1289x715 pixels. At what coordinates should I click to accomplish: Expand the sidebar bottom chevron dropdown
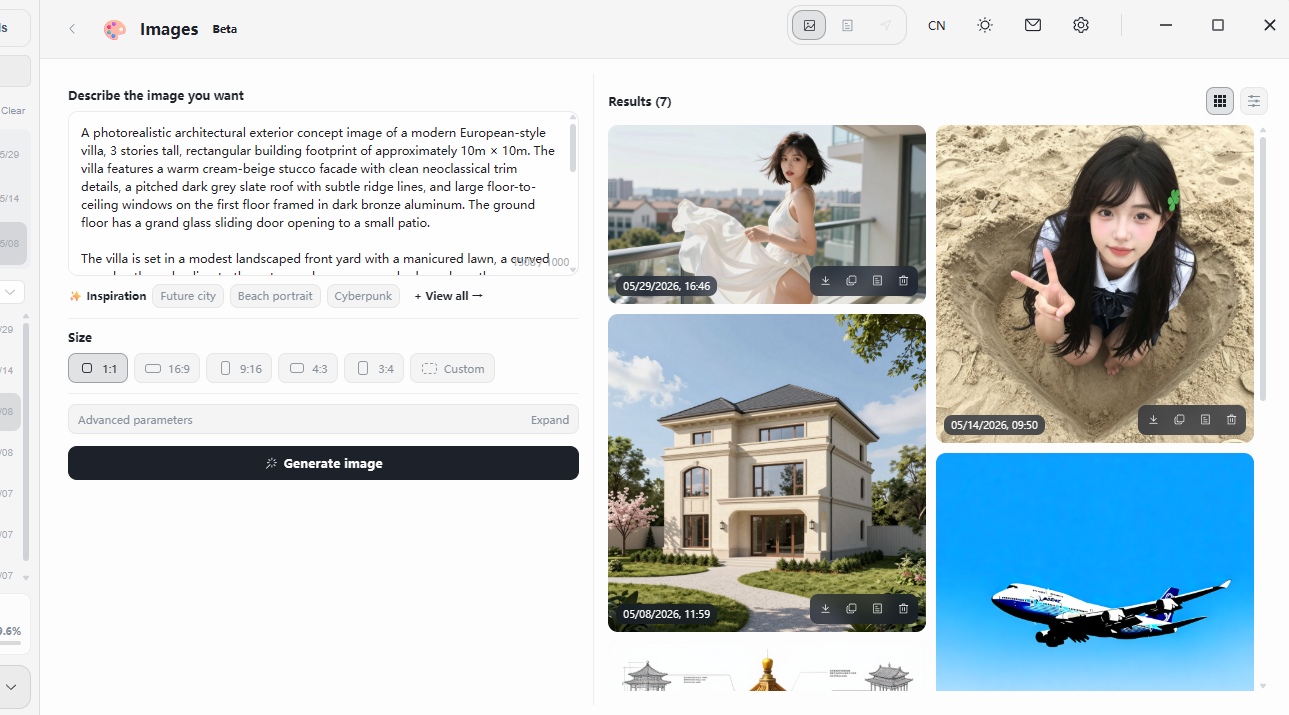click(12, 687)
